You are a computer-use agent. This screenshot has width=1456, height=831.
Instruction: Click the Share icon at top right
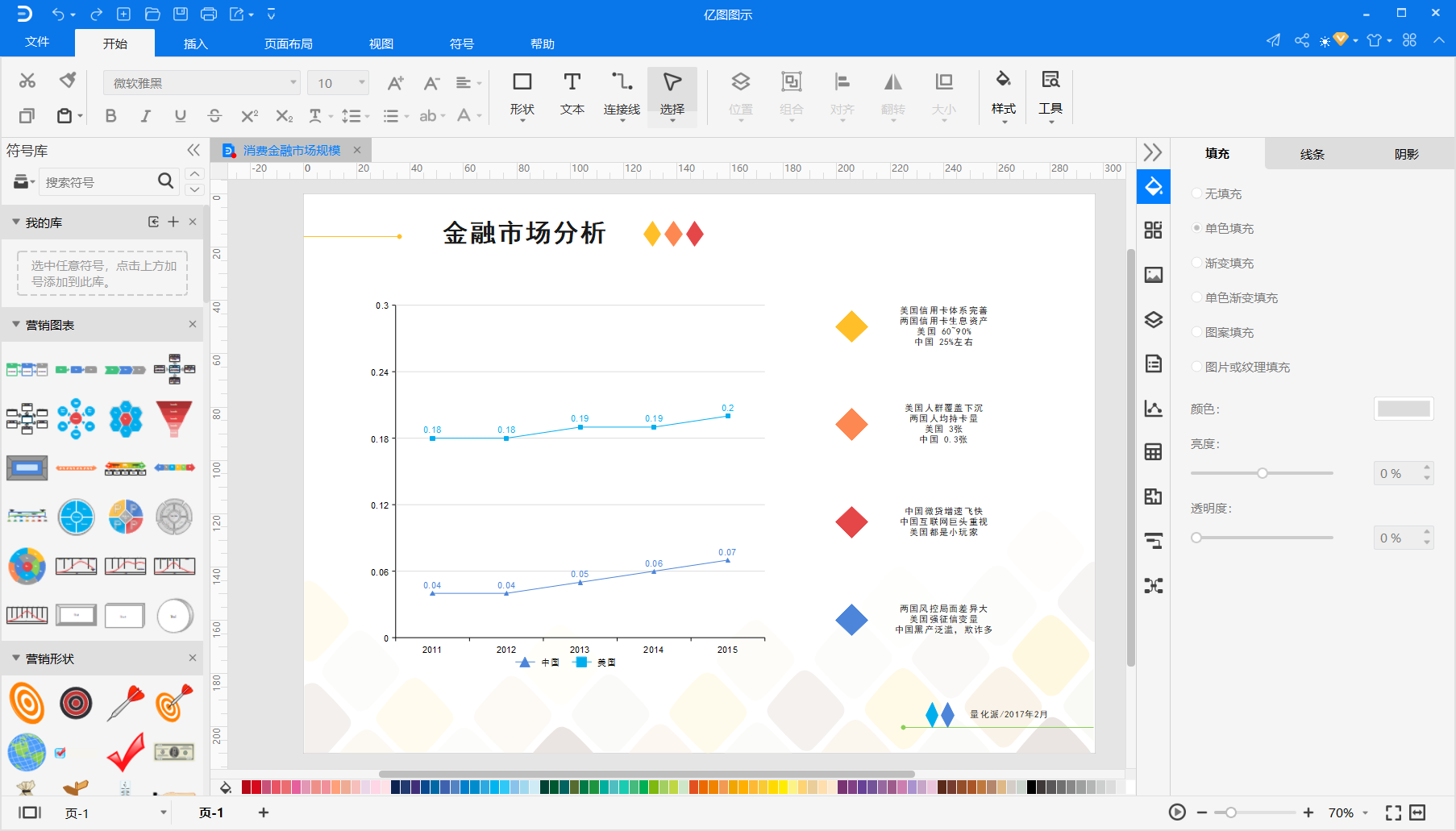1302,40
